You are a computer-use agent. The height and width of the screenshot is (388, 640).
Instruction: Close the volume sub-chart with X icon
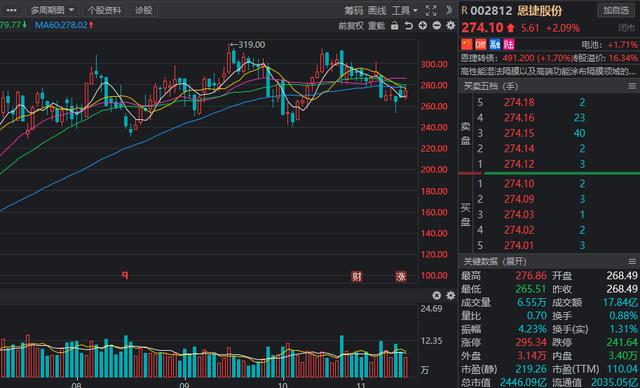click(436, 295)
